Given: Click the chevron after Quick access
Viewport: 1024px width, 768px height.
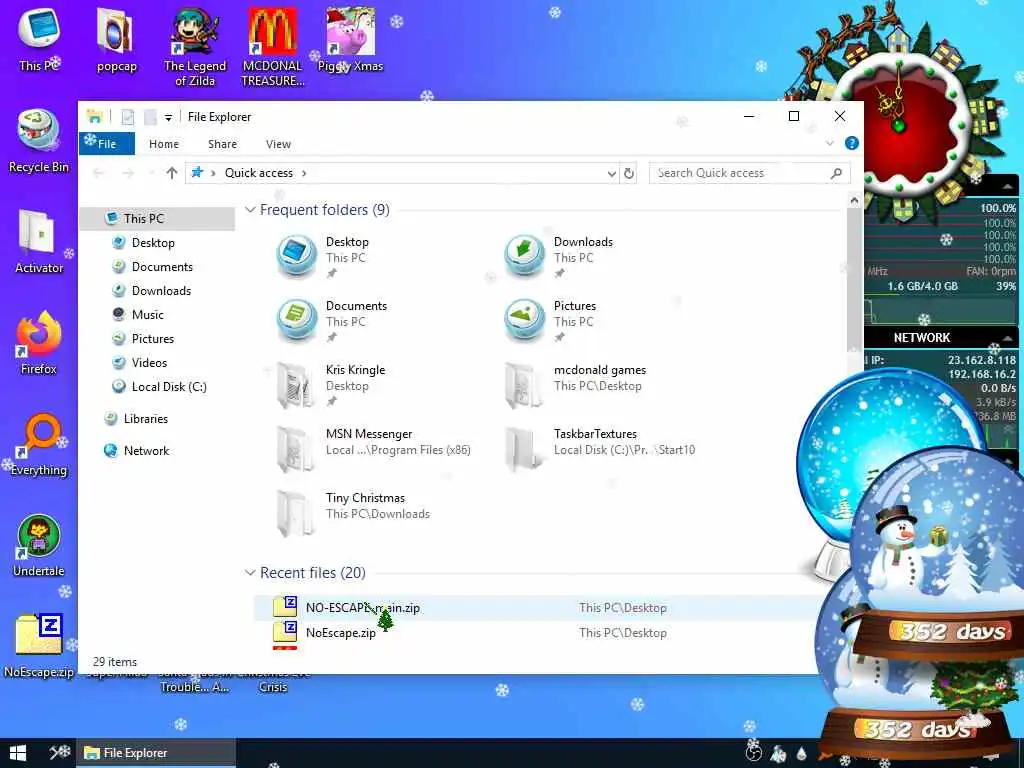Looking at the screenshot, I should click(304, 173).
